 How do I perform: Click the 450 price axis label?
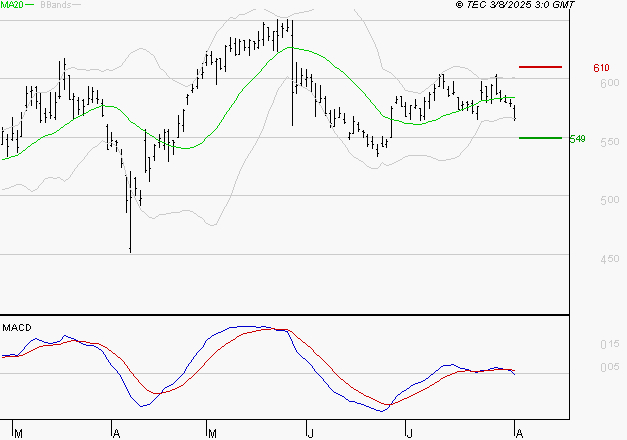[610, 259]
